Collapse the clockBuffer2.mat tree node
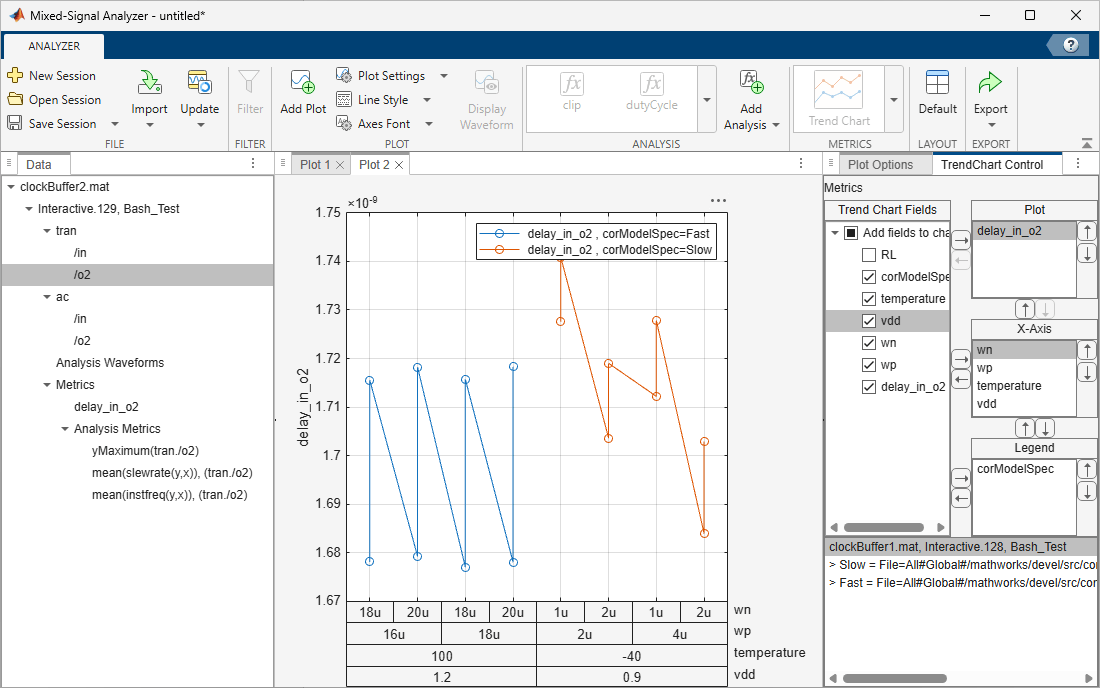 (x=11, y=187)
